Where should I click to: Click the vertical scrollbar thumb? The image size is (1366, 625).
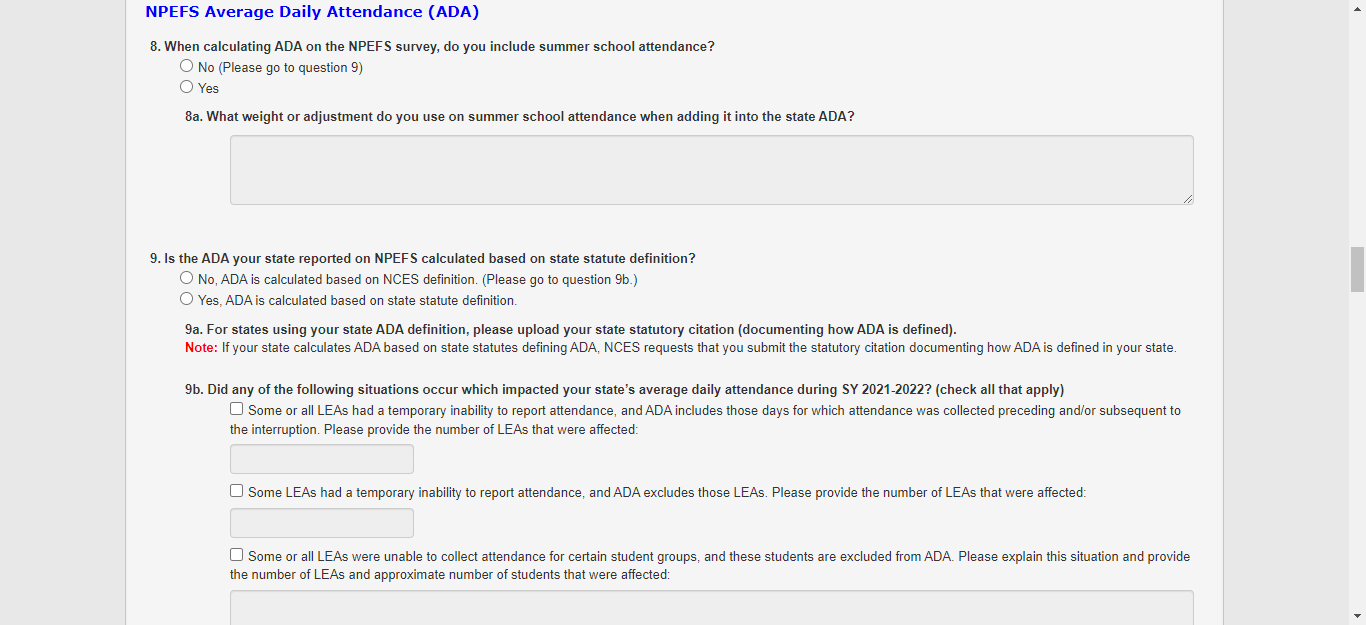[1357, 270]
